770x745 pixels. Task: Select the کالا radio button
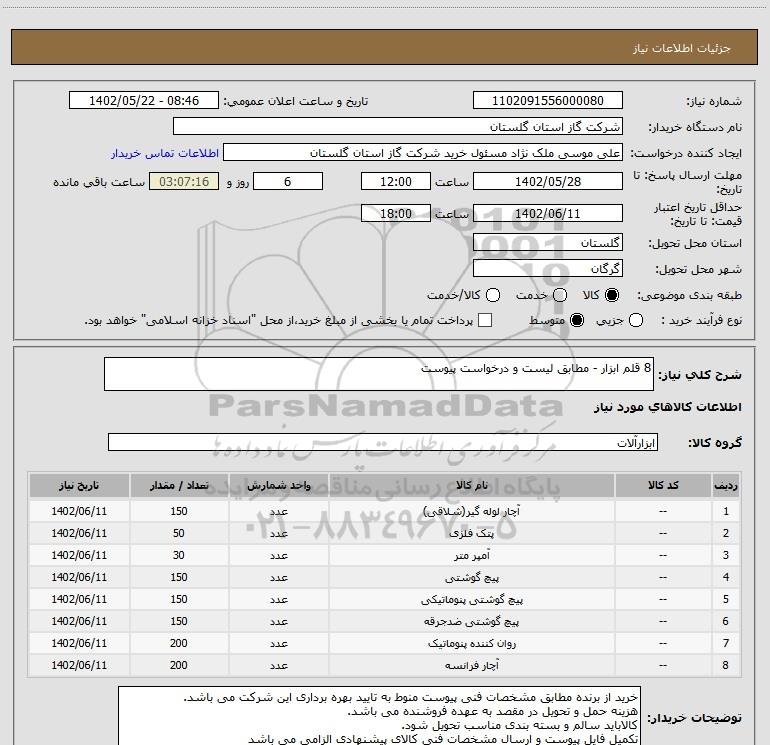coord(612,295)
